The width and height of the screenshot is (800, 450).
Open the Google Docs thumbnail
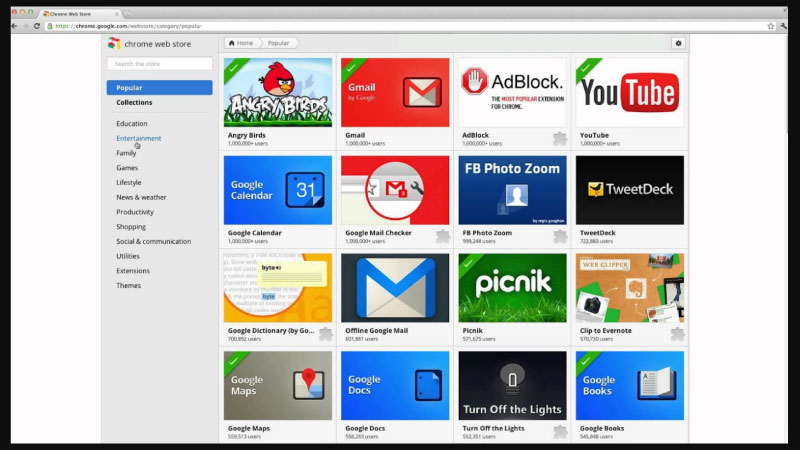[x=395, y=386]
